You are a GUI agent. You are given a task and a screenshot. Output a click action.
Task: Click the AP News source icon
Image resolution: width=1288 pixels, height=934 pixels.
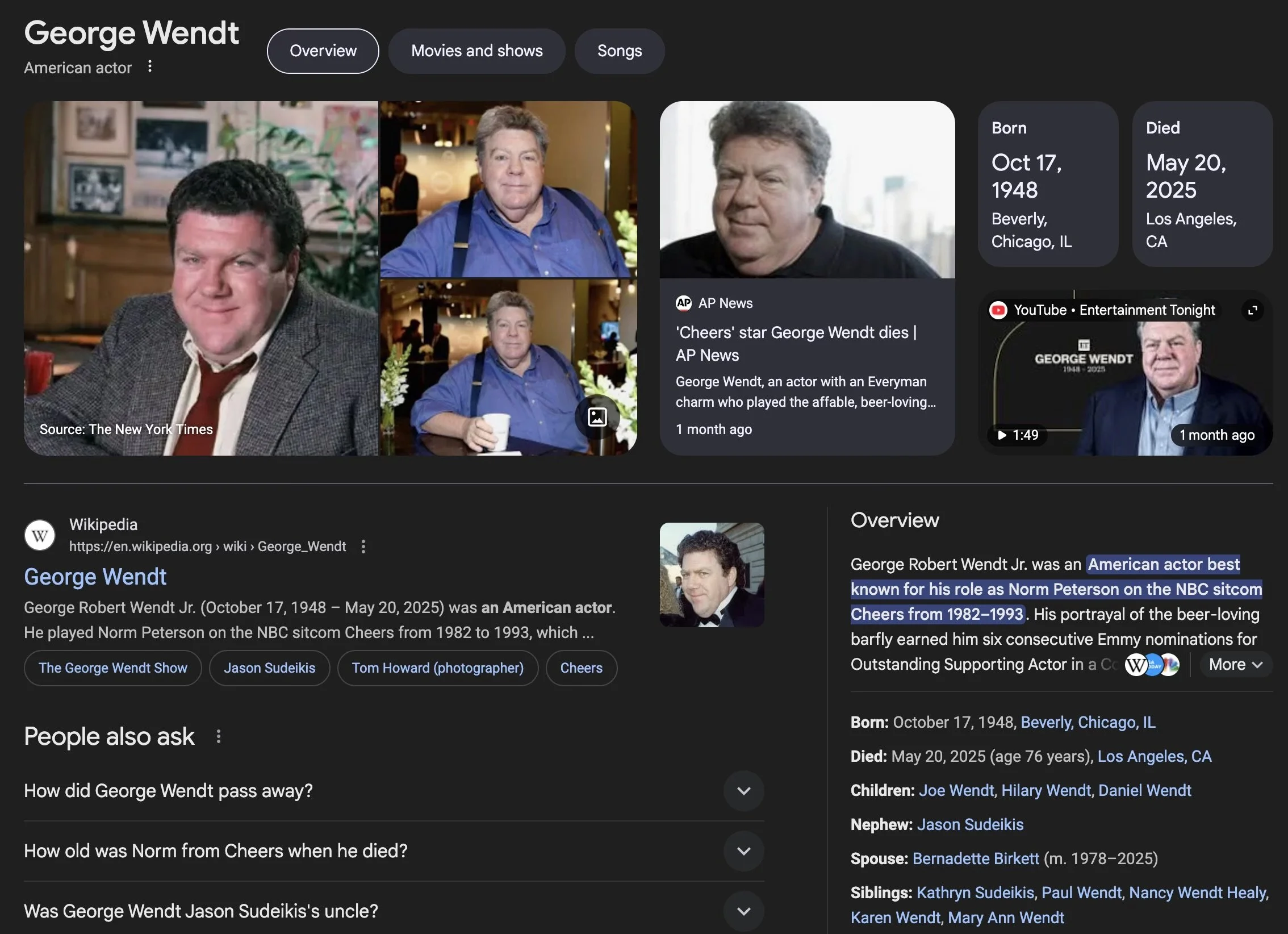(x=684, y=303)
